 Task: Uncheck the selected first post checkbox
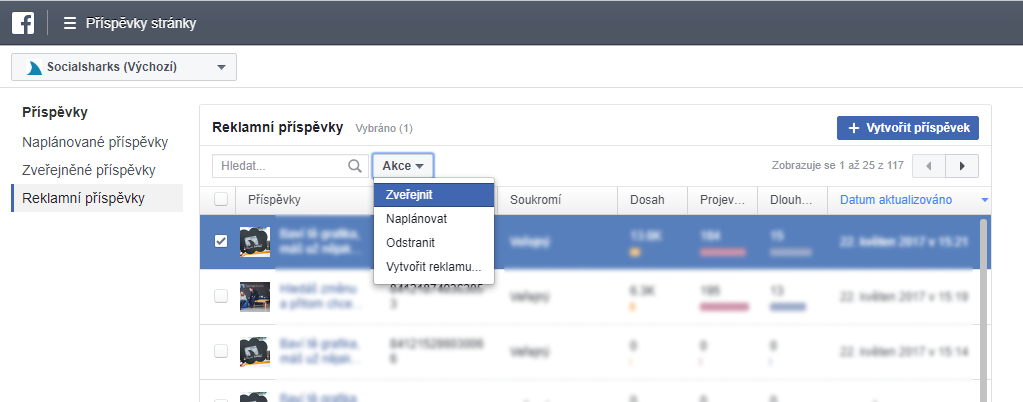221,241
